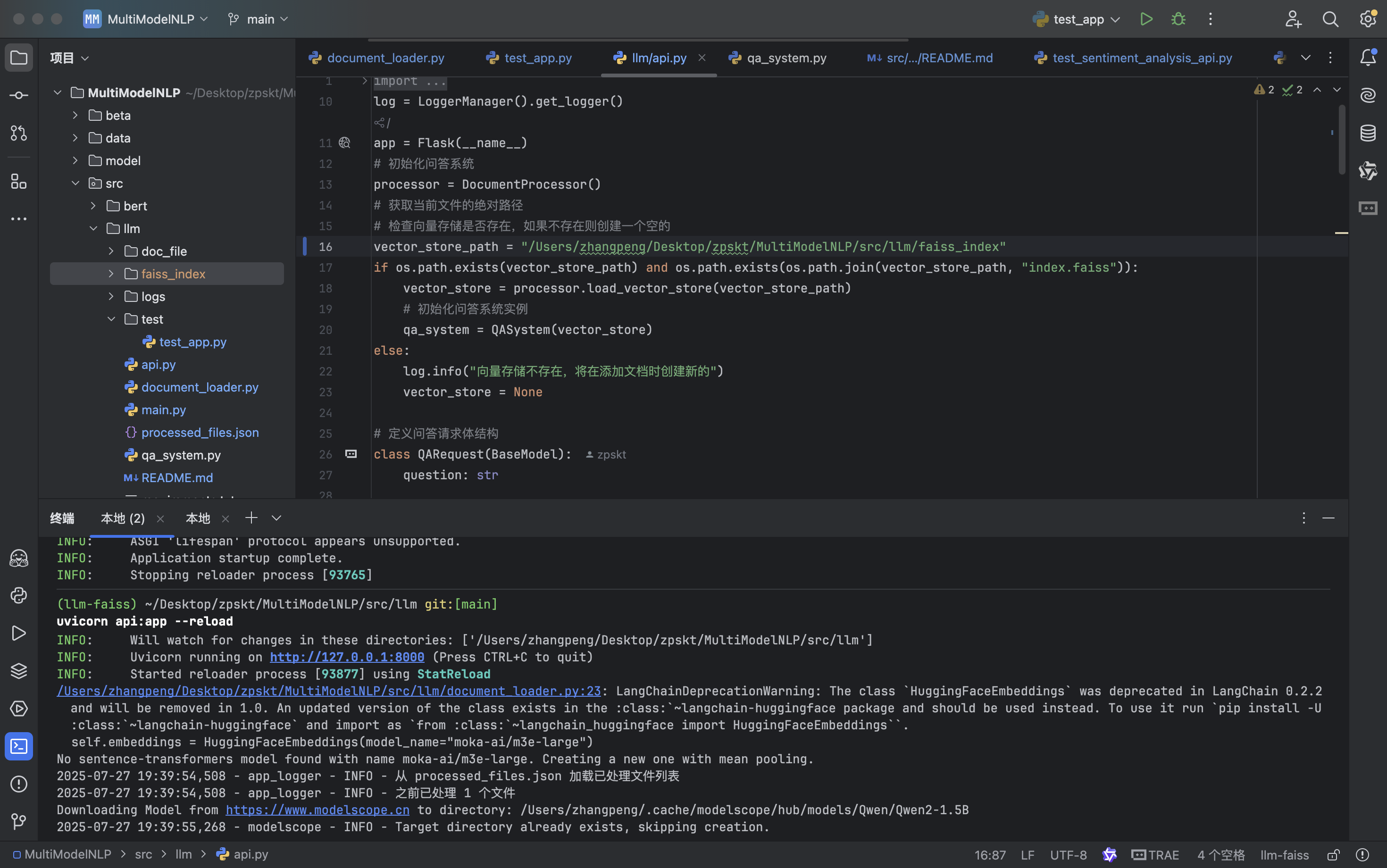The width and height of the screenshot is (1387, 868).
Task: Switch to src/.../README.md tab
Action: click(929, 58)
